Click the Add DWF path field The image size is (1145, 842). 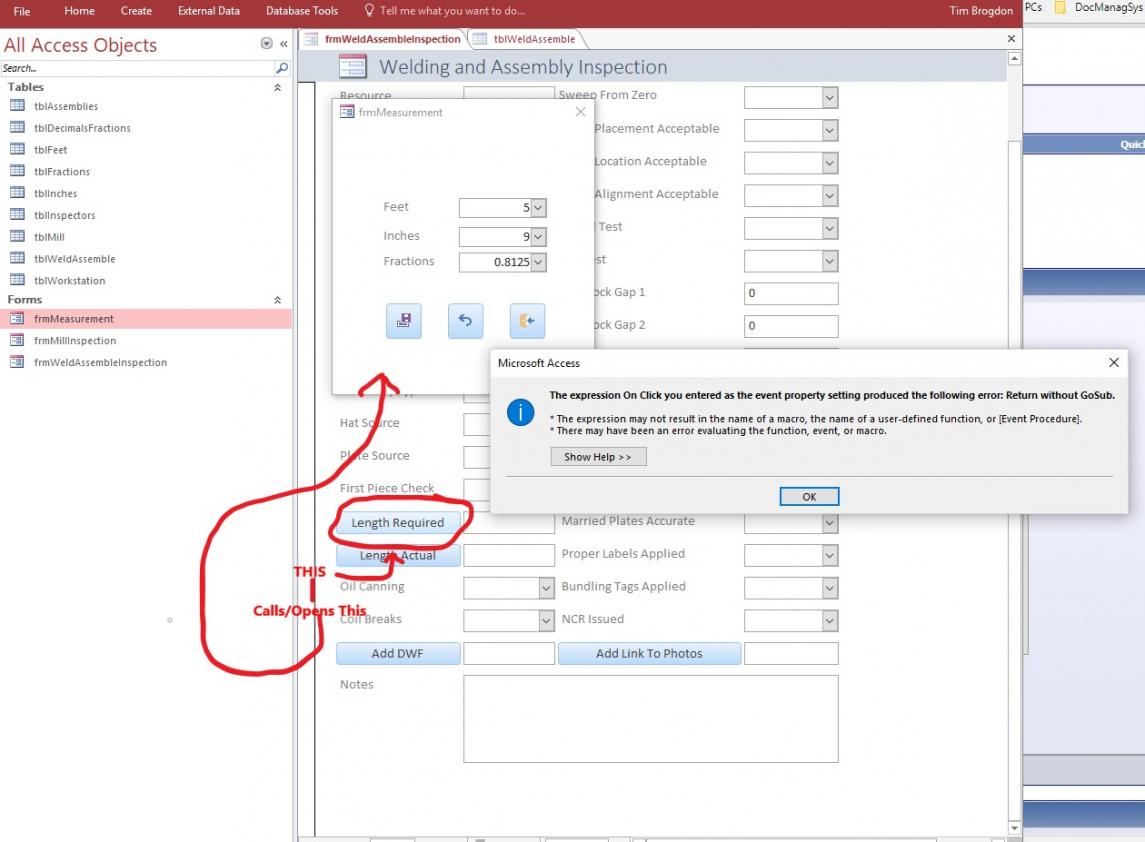pos(509,654)
